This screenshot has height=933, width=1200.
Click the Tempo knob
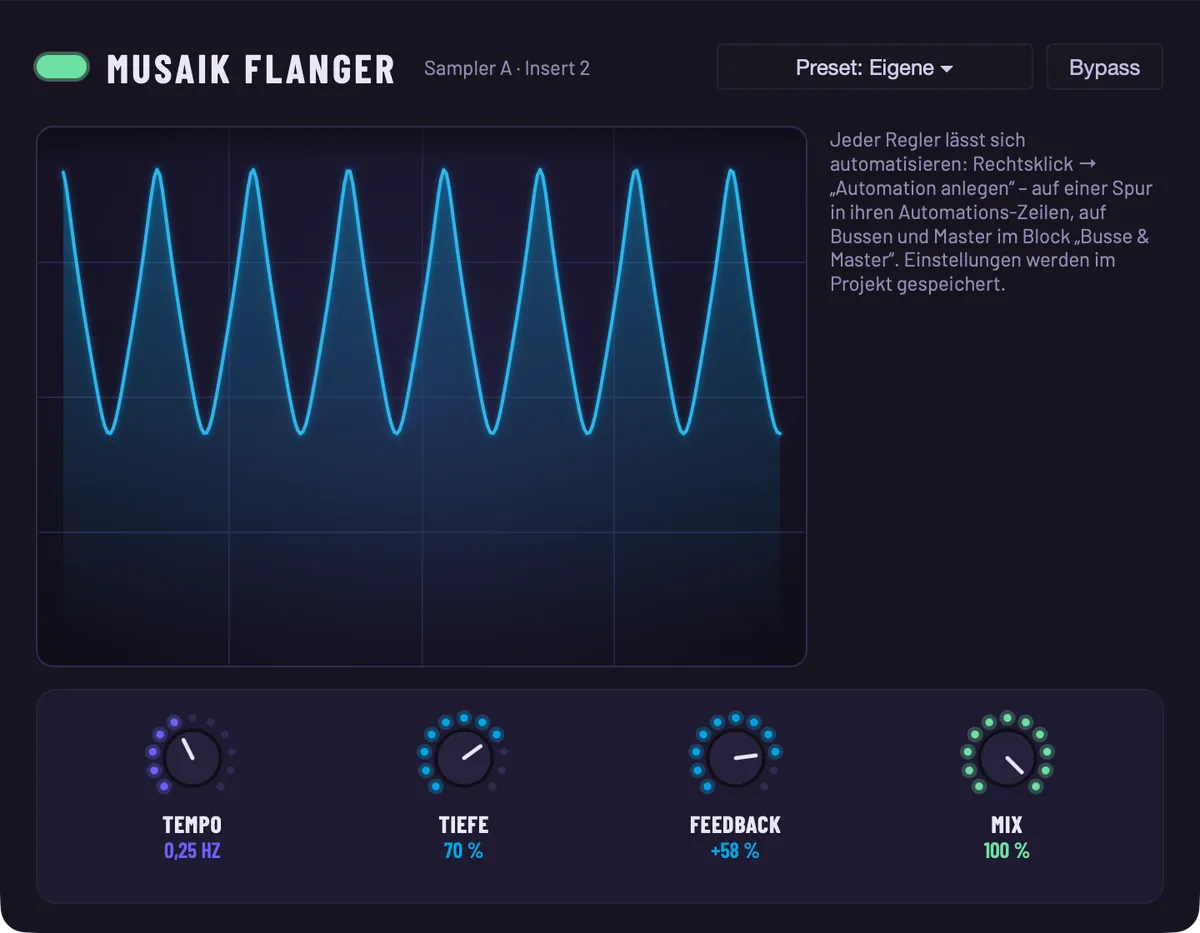192,757
